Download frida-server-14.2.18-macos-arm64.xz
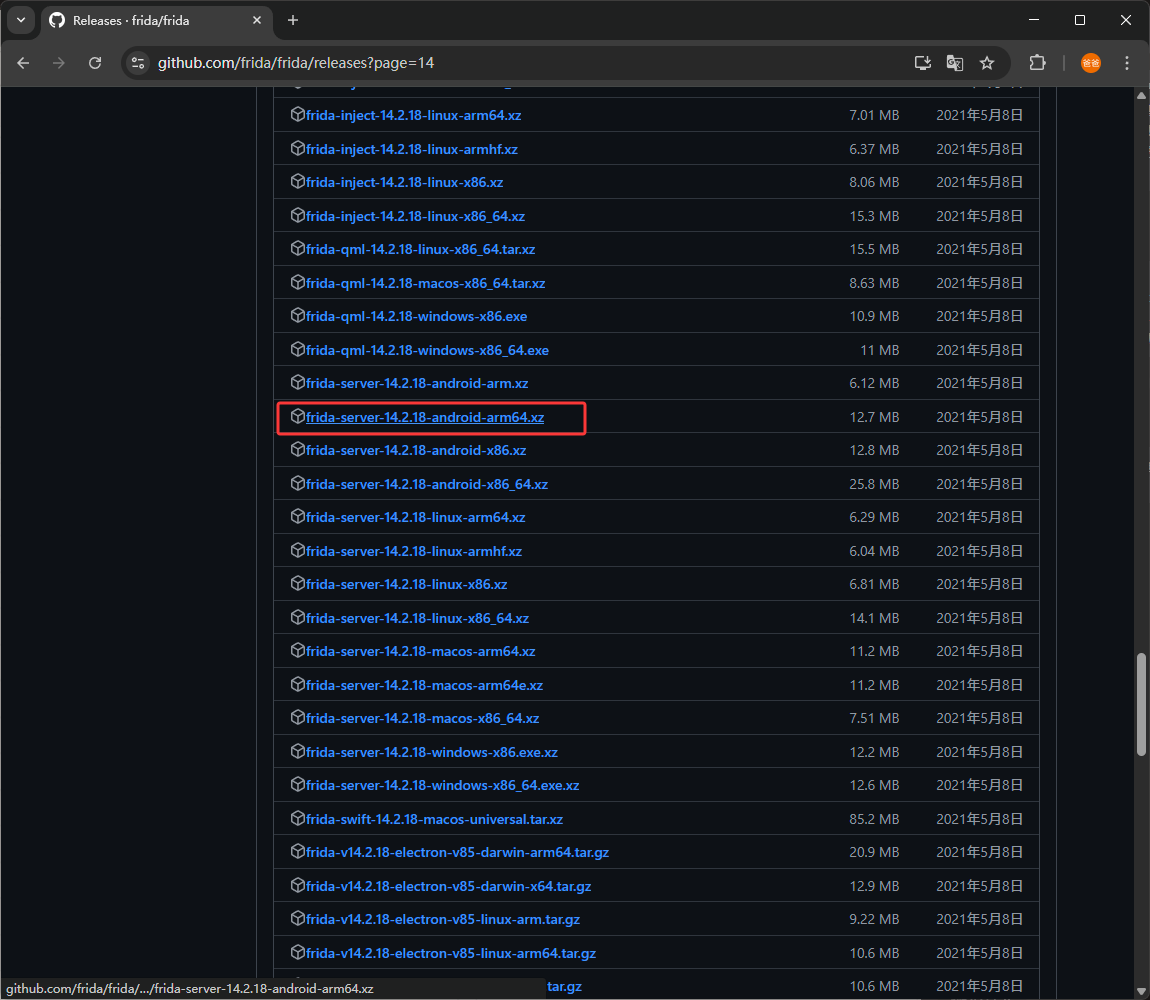Viewport: 1150px width, 1000px height. tap(420, 652)
